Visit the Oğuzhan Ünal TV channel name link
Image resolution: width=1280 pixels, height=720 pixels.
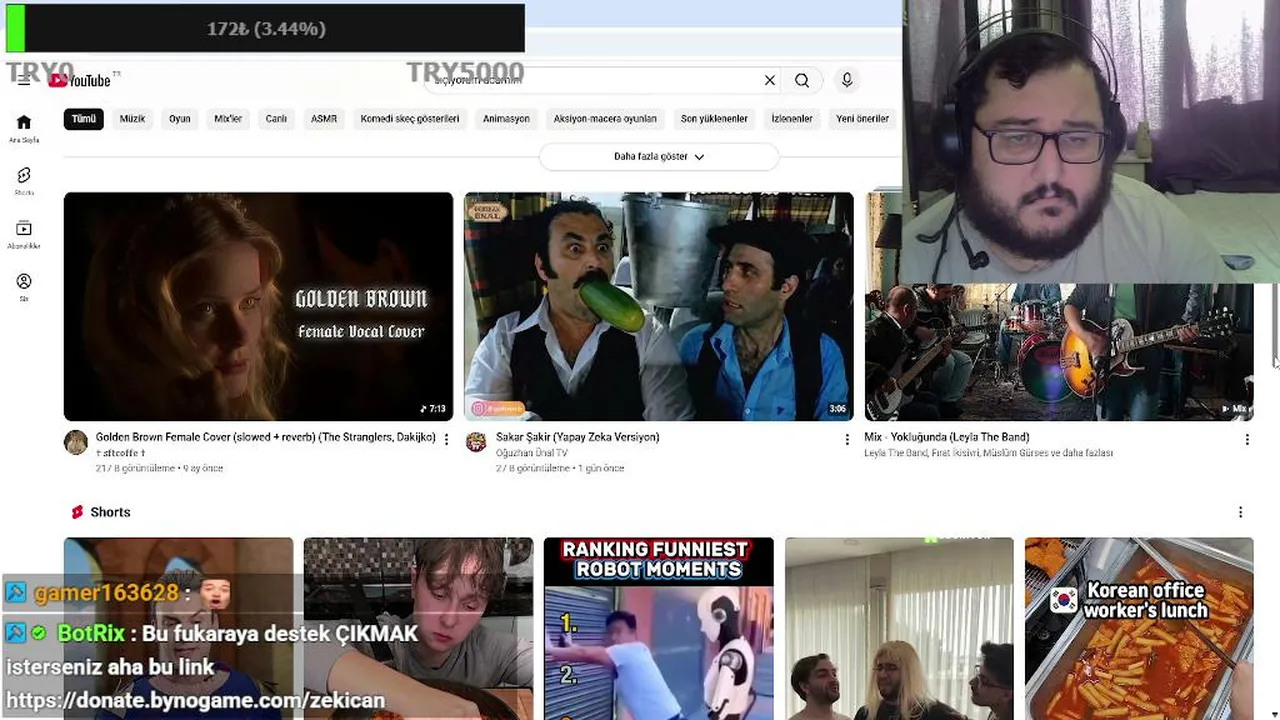coord(532,453)
